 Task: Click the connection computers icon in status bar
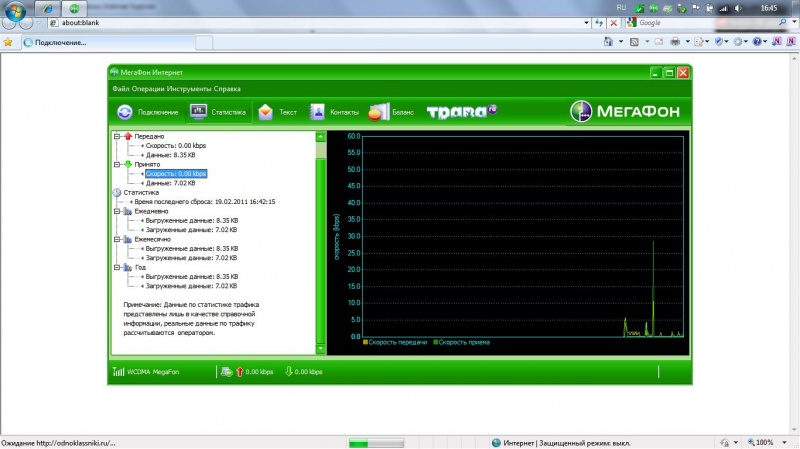pyautogui.click(x=227, y=371)
